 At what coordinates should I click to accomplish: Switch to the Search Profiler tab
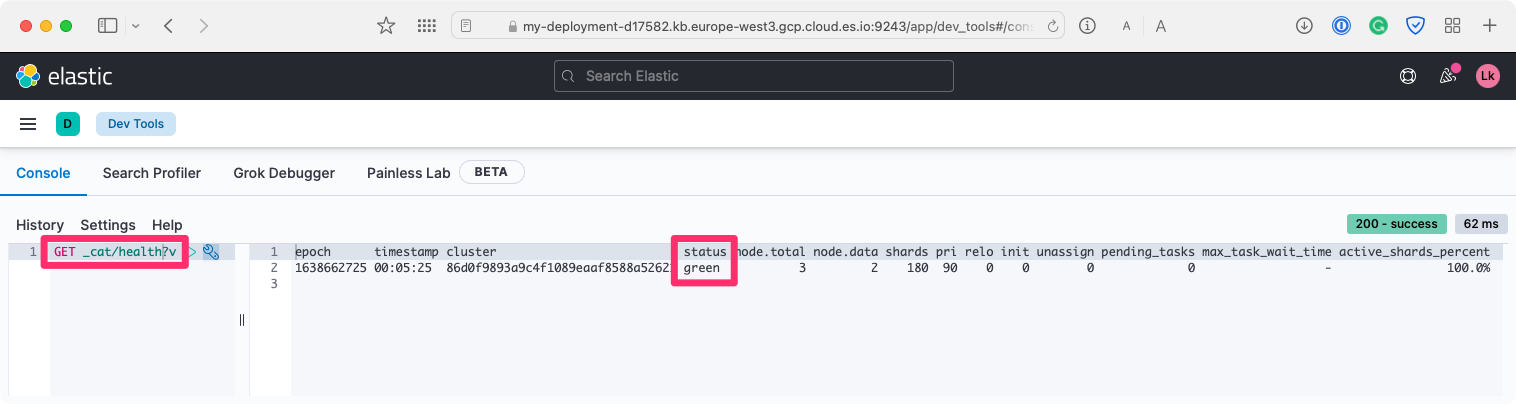[152, 173]
